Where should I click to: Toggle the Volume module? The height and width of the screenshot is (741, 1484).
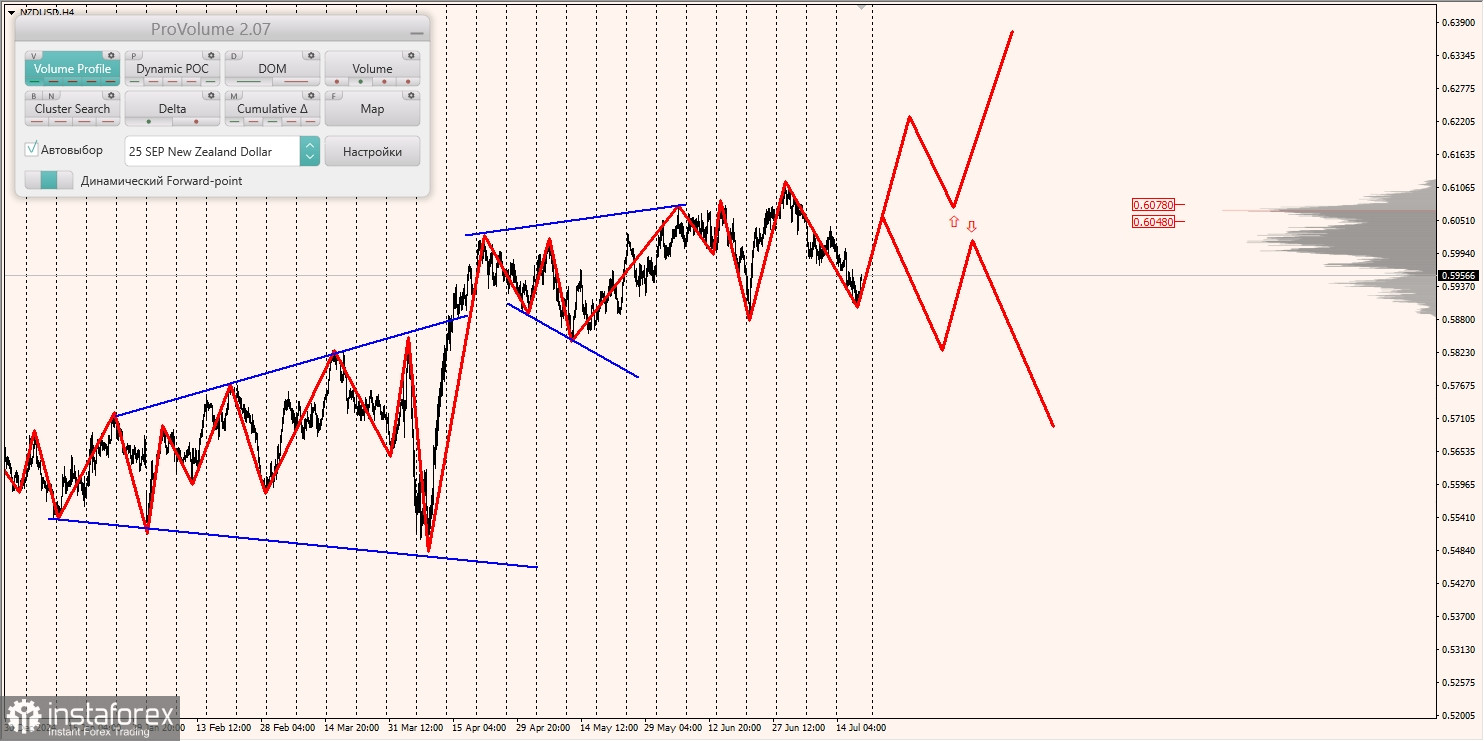(372, 69)
